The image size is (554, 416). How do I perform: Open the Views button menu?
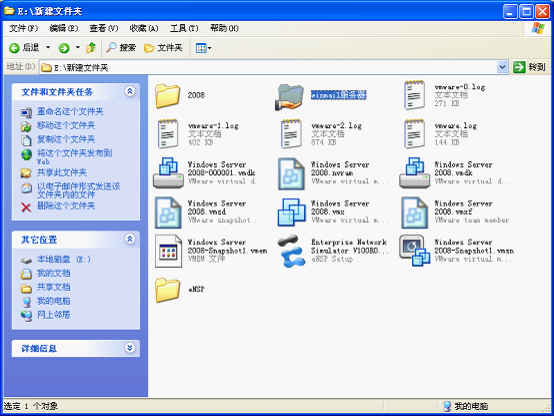coord(204,48)
